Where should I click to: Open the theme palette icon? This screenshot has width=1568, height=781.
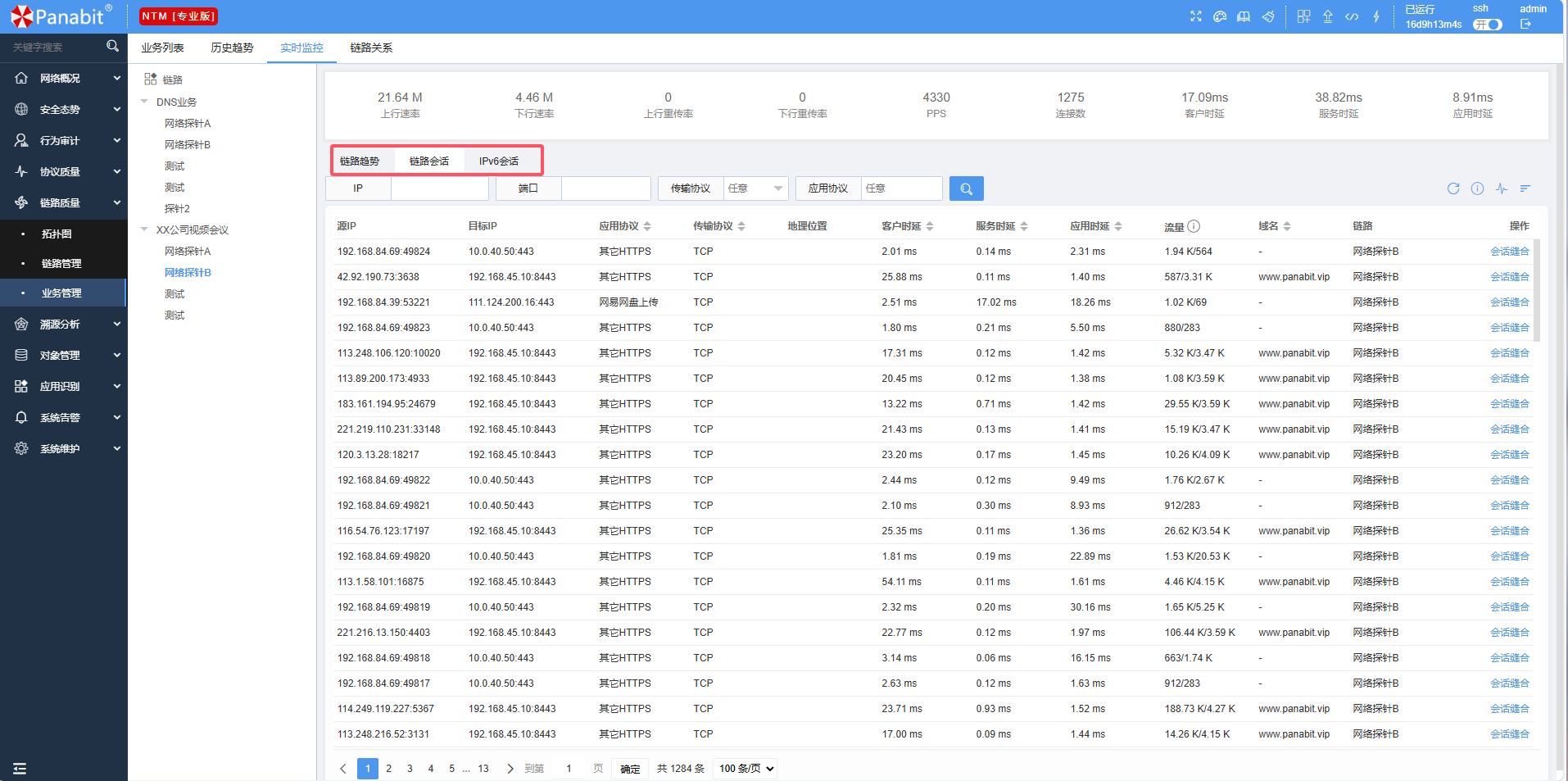[x=1220, y=16]
